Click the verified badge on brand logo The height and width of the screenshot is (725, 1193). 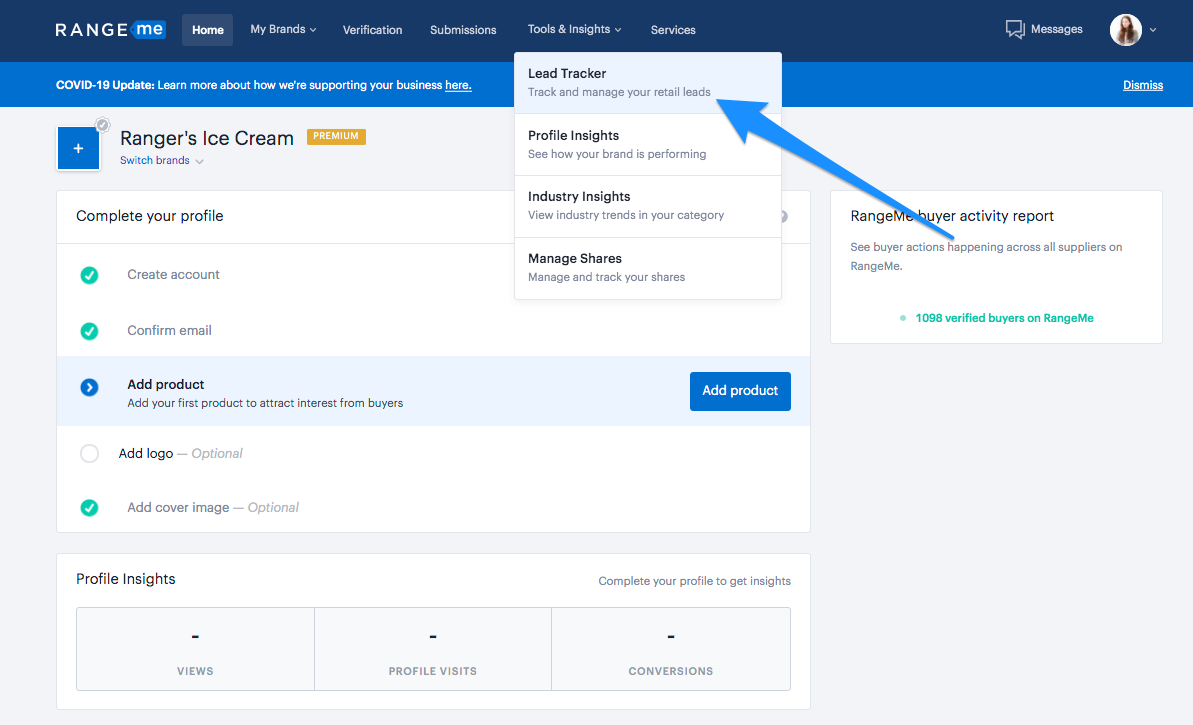(x=103, y=125)
